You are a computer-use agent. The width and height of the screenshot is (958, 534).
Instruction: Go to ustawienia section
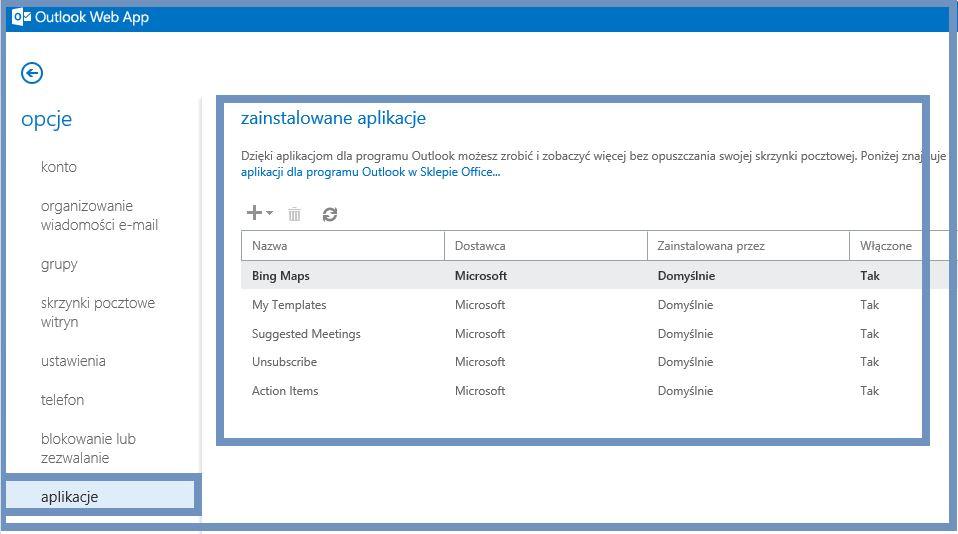click(x=73, y=361)
